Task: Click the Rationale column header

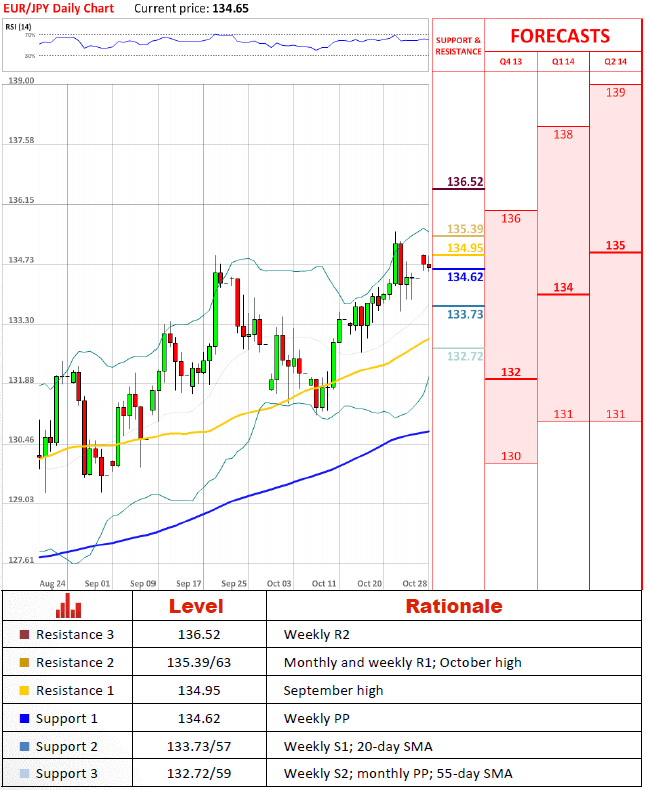Action: click(x=454, y=606)
